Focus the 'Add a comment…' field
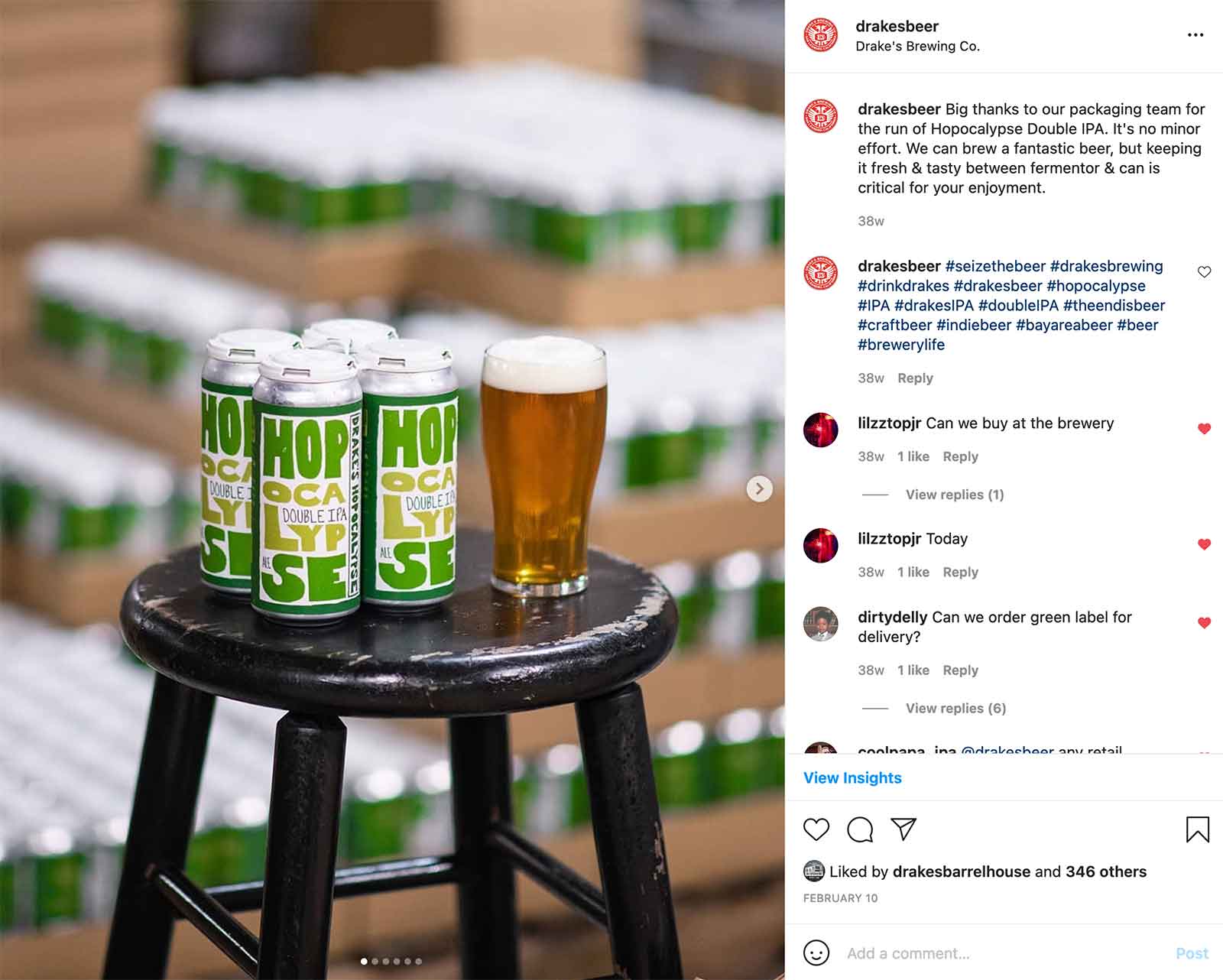1223x980 pixels. tap(1005, 953)
